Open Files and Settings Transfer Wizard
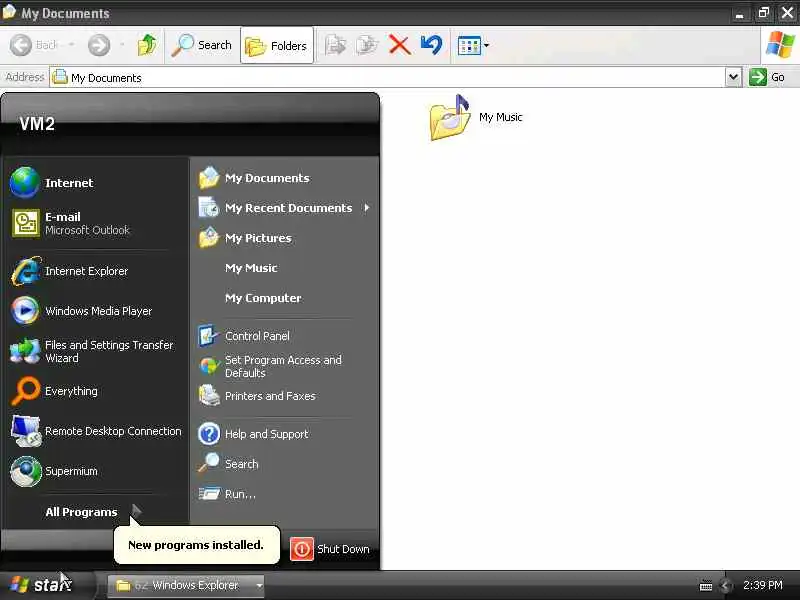 (97, 351)
